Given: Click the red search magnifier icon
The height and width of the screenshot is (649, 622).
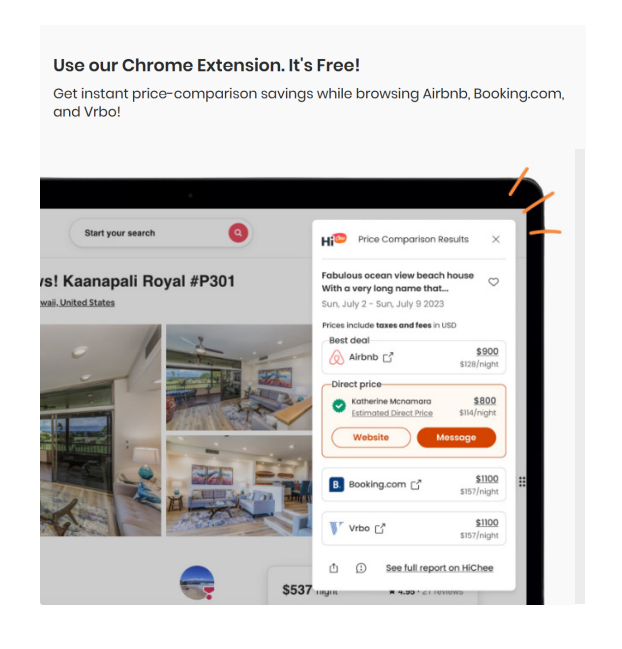Looking at the screenshot, I should 238,233.
